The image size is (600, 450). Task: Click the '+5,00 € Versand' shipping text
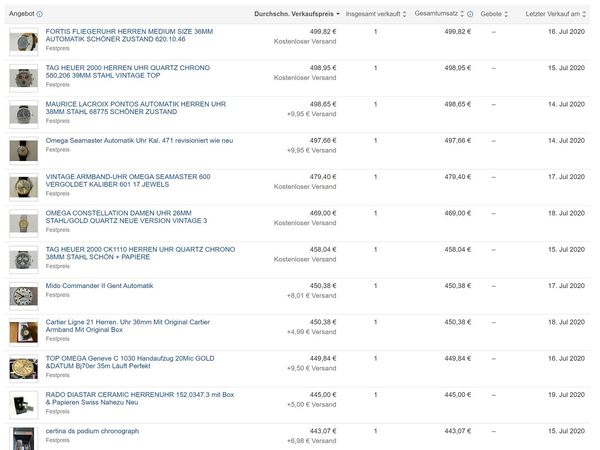point(311,405)
